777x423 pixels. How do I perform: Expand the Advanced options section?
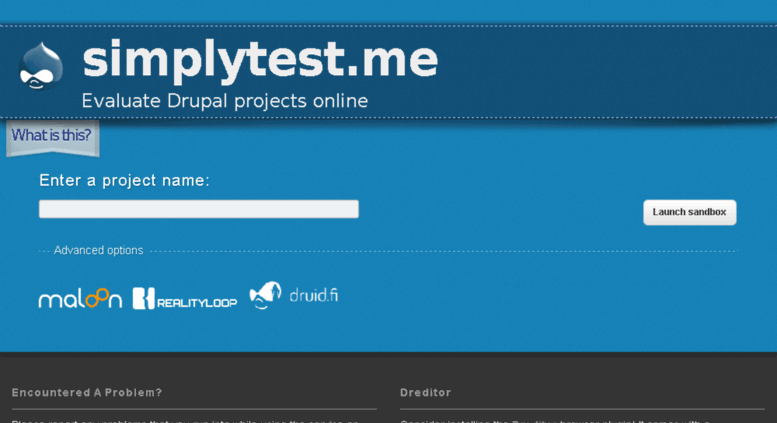(x=98, y=250)
